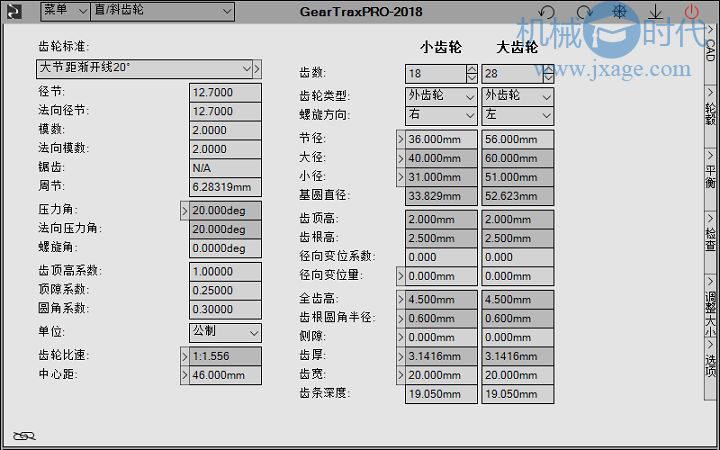Click the 大齿轮 径向变位系数 field
Screen dimensions: 720x450
pyautogui.click(x=518, y=257)
